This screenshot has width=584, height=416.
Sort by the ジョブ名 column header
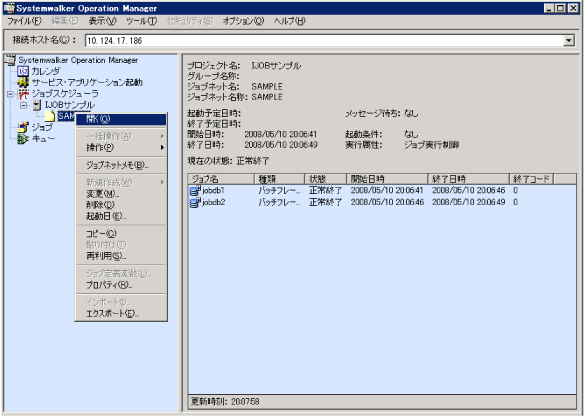coord(222,179)
